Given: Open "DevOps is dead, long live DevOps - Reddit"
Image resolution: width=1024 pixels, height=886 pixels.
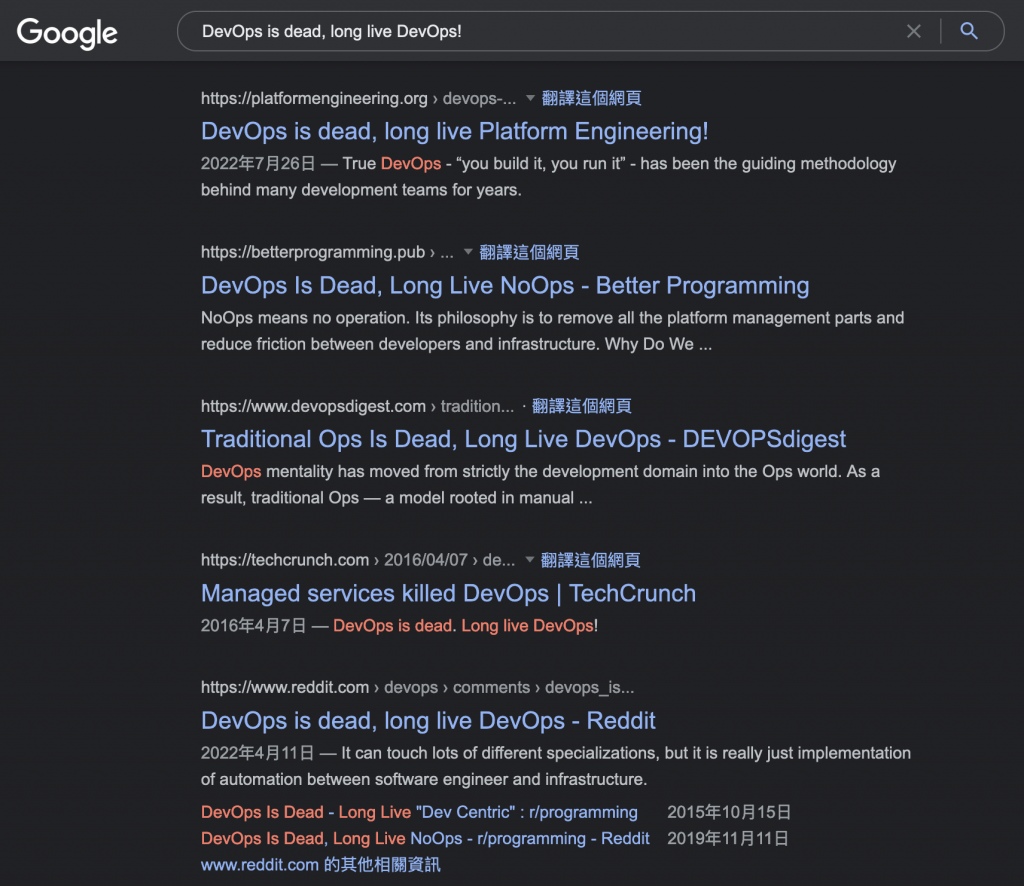Looking at the screenshot, I should [428, 721].
